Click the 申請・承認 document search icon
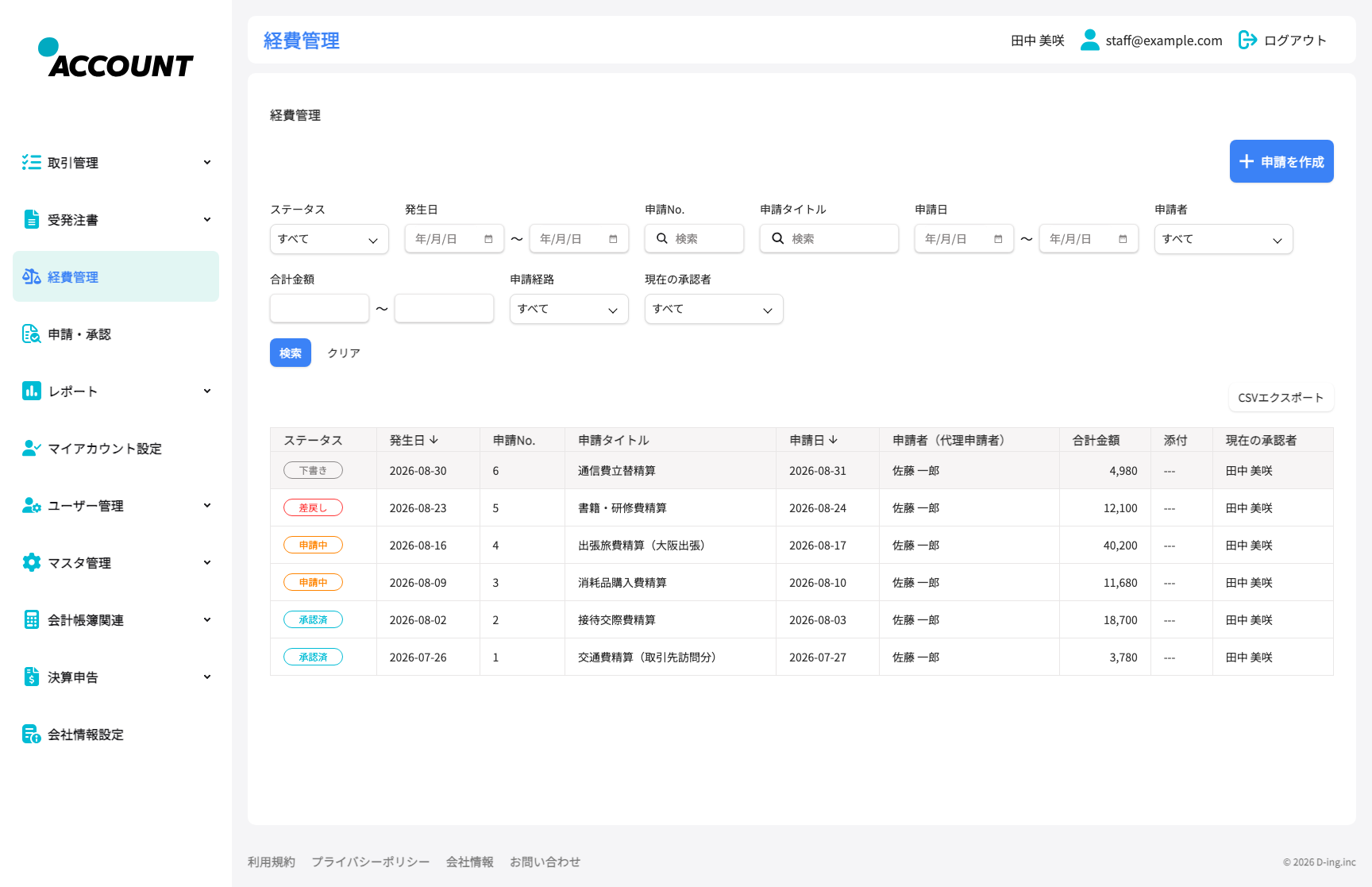 32,334
